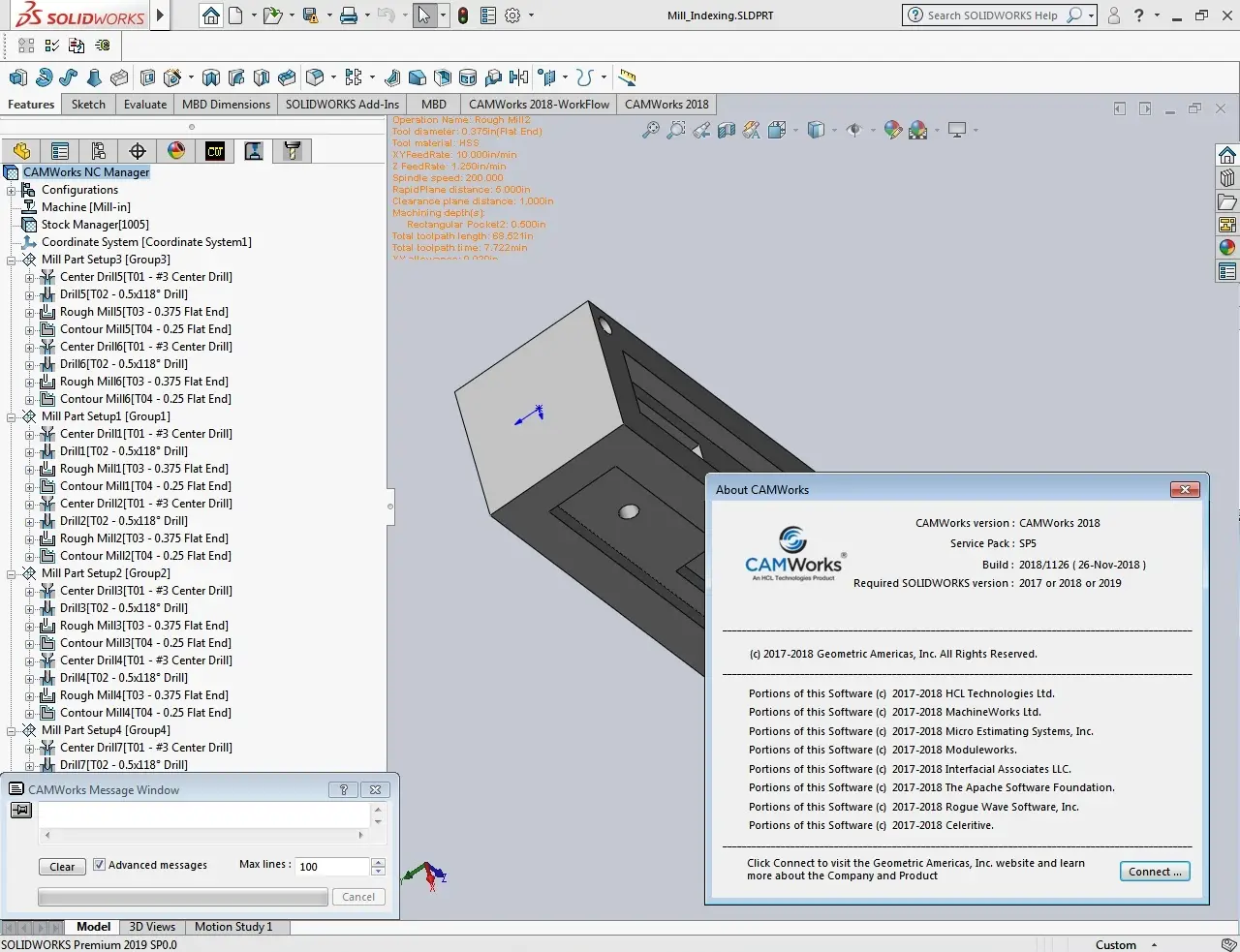1240x952 pixels.
Task: Collapse the Mill Part Setup3 node
Action: click(x=12, y=260)
